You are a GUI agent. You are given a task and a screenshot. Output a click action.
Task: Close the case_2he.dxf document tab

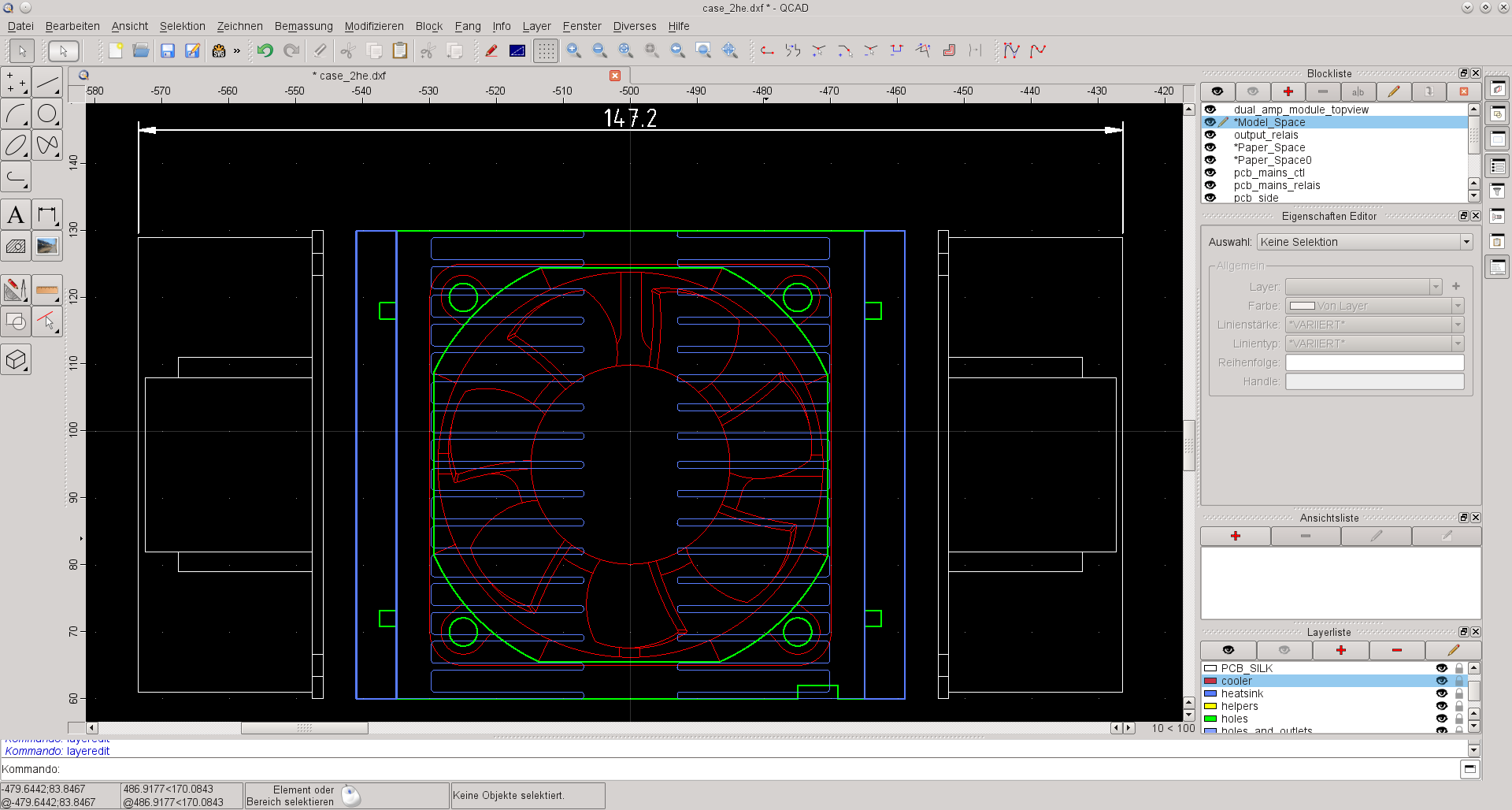tap(615, 76)
